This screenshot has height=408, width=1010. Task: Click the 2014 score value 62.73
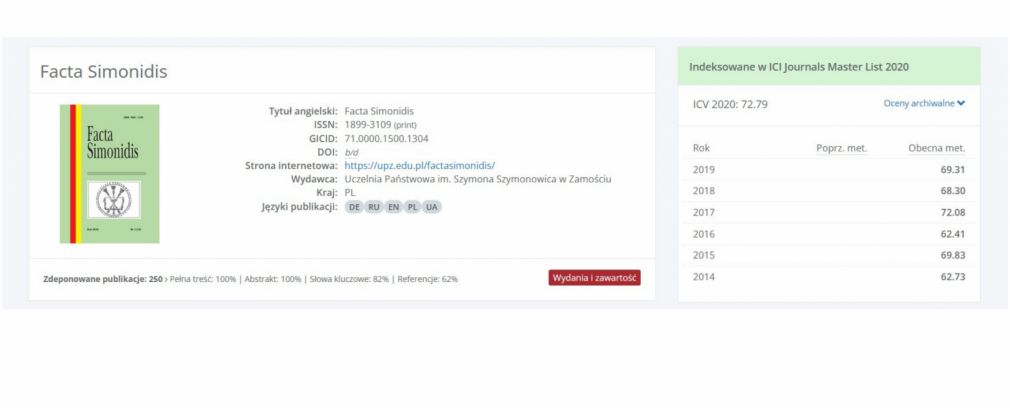pyautogui.click(x=953, y=277)
